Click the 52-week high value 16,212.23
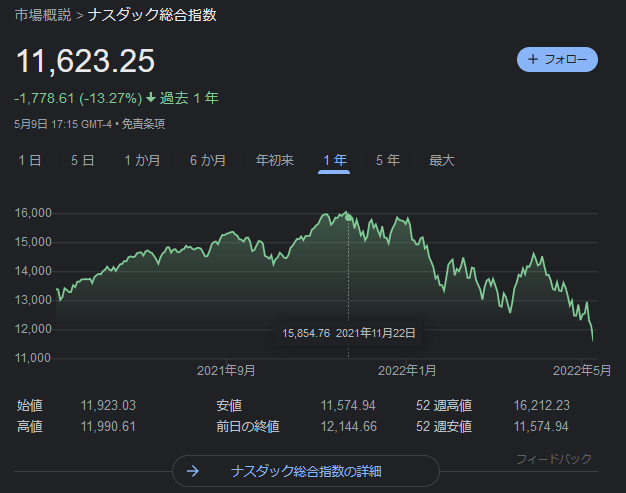 541,406
